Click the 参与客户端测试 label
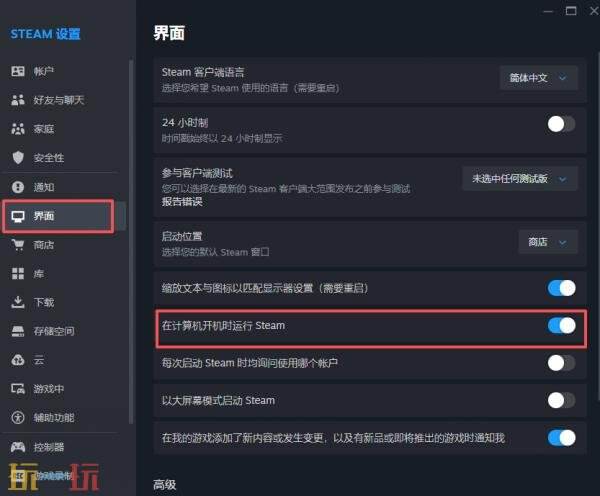Viewport: 600px width, 496px height. point(197,173)
